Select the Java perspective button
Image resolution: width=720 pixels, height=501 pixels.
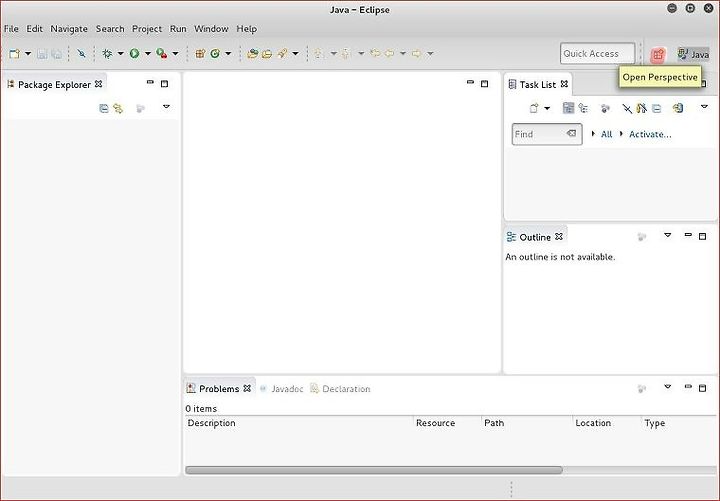tap(693, 54)
